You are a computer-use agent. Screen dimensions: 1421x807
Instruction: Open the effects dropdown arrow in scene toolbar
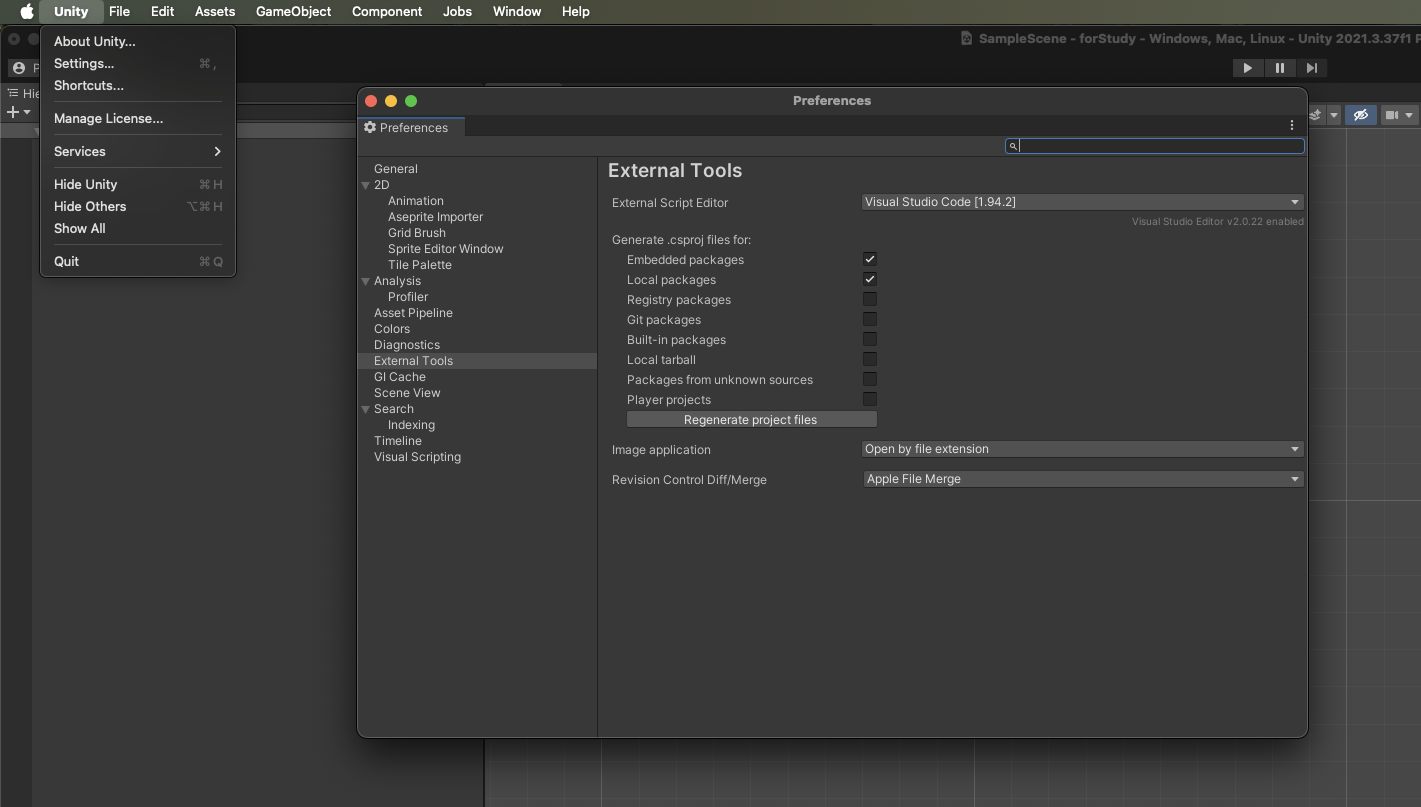click(x=1334, y=116)
